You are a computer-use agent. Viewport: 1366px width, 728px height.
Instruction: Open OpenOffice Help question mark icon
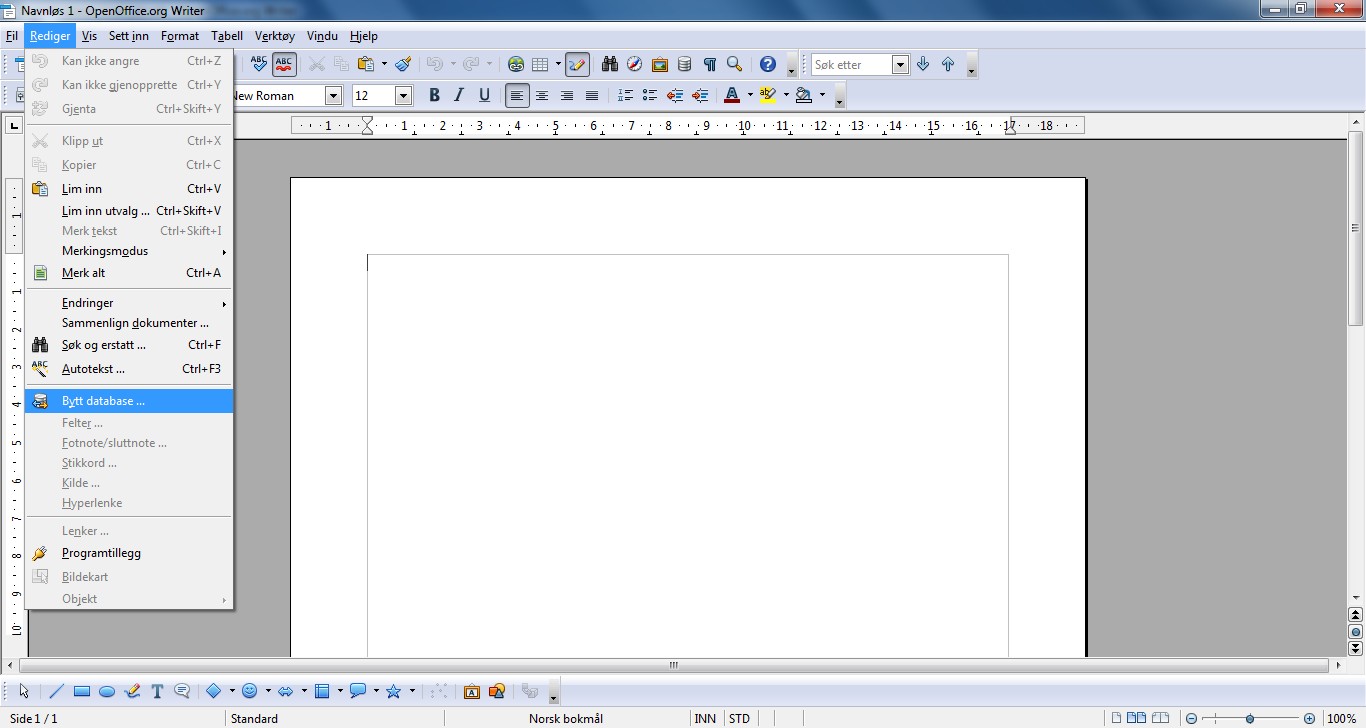[768, 64]
